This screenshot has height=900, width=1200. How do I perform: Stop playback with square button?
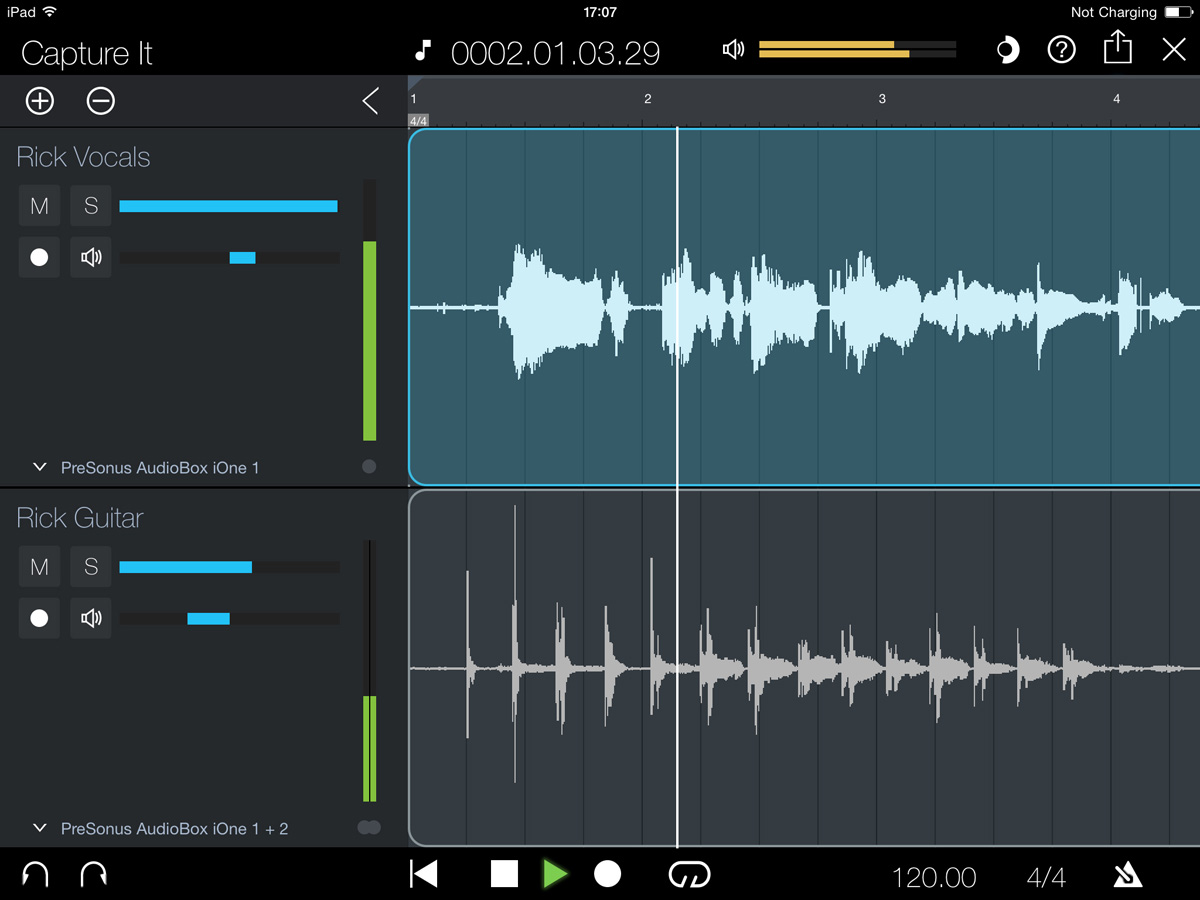(x=504, y=874)
